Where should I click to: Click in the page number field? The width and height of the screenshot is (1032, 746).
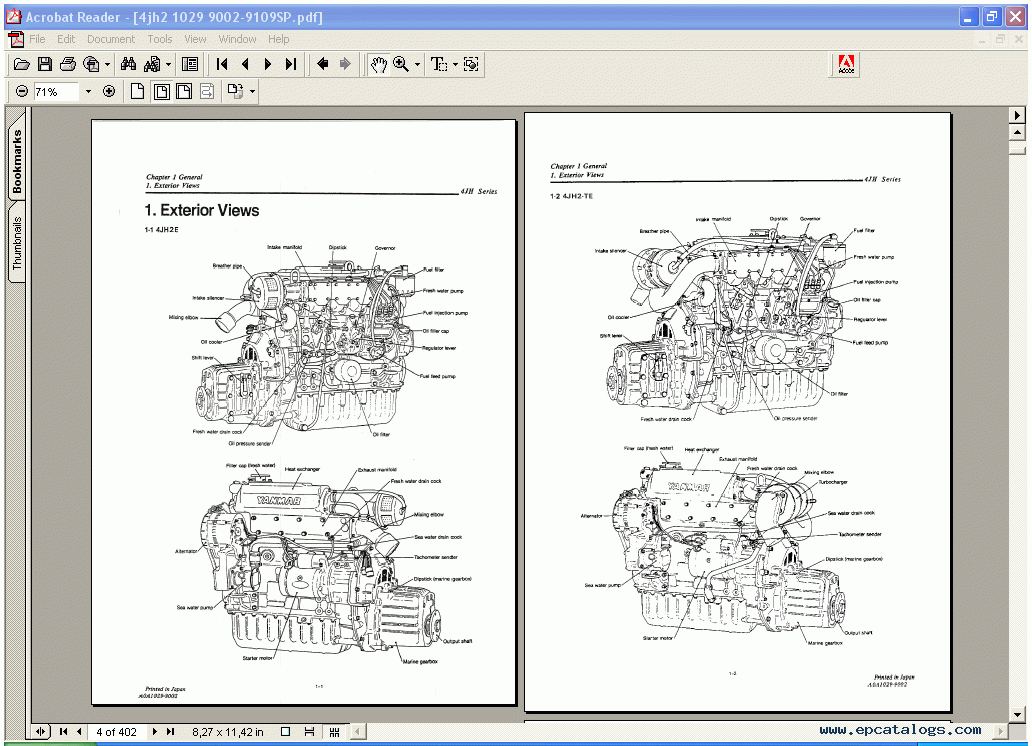coord(117,731)
